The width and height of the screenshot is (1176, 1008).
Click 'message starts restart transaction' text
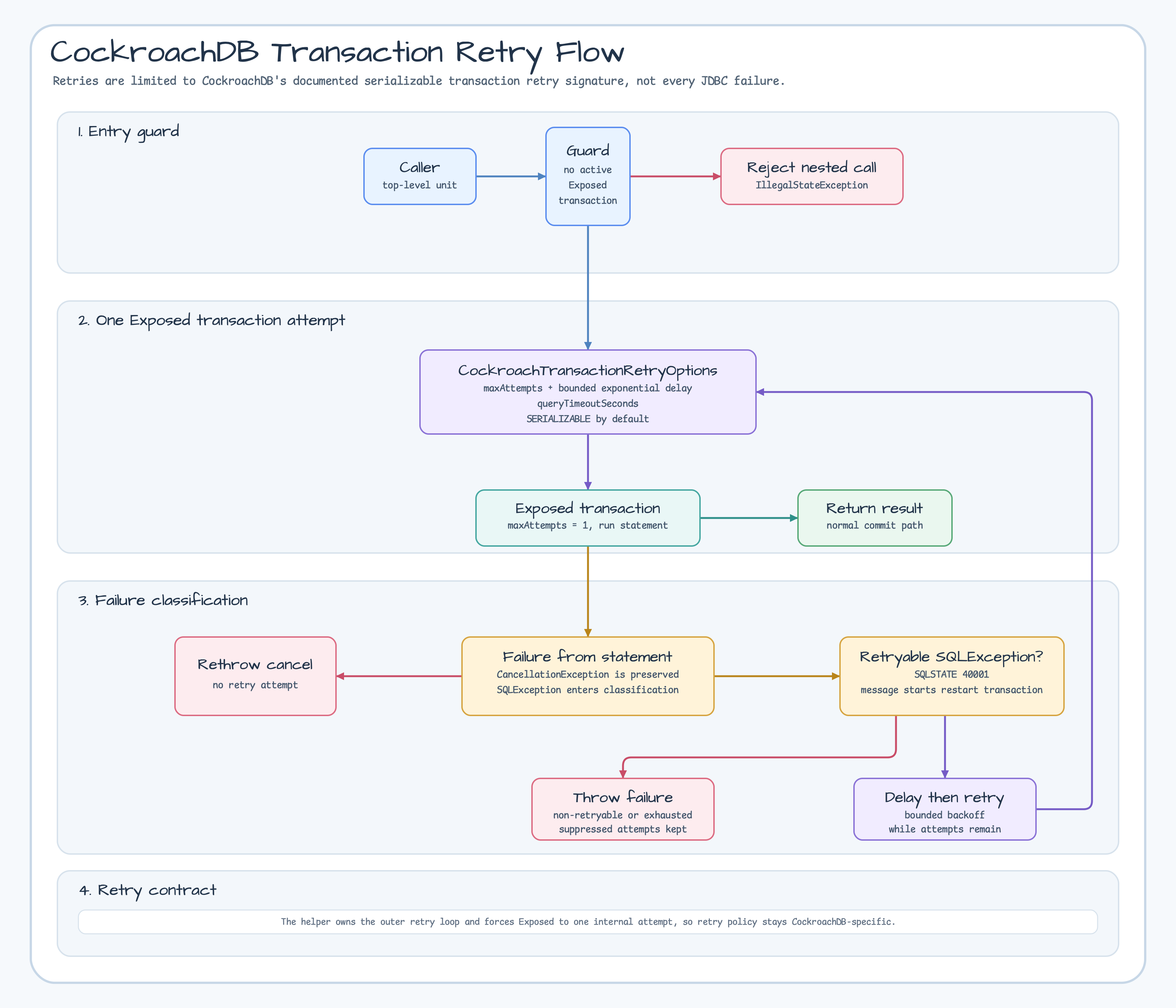(951, 690)
